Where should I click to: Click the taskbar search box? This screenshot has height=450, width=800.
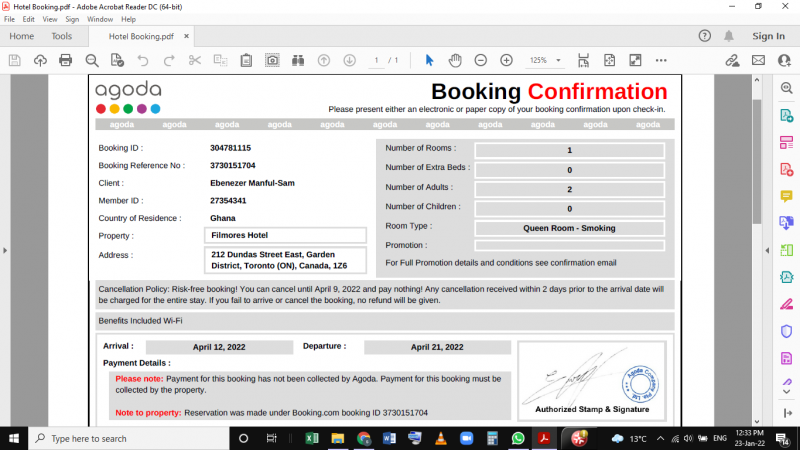(129, 438)
